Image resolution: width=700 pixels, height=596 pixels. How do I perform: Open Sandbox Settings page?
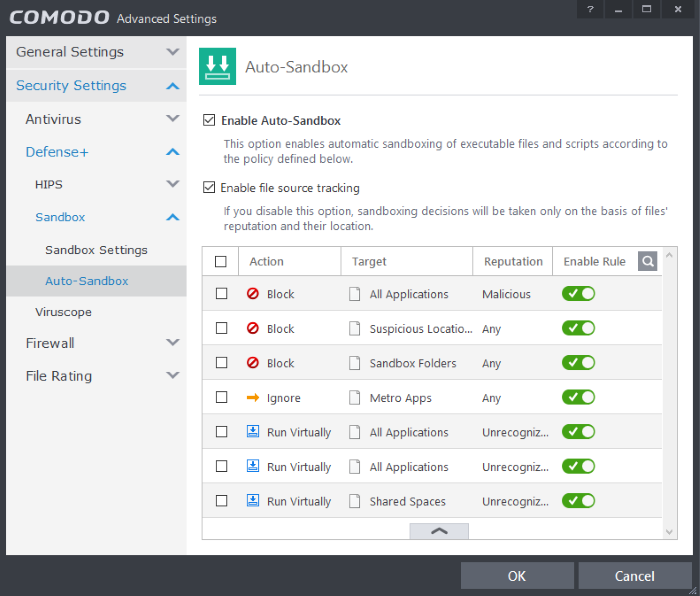(96, 250)
